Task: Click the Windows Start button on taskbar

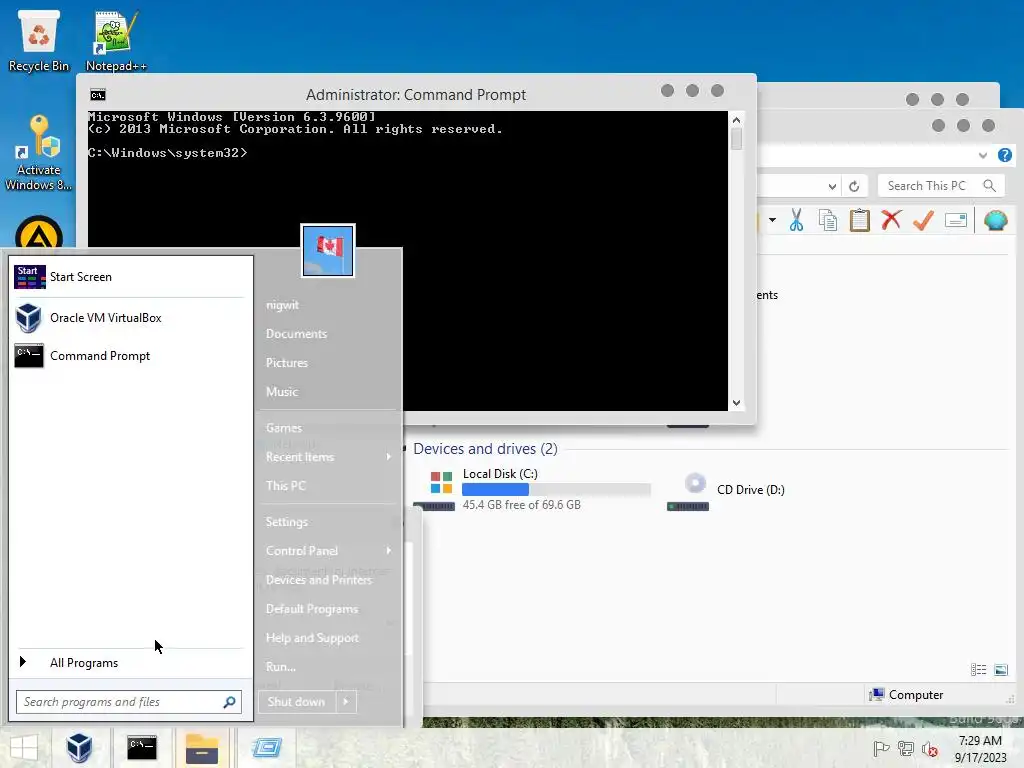Action: 24,748
